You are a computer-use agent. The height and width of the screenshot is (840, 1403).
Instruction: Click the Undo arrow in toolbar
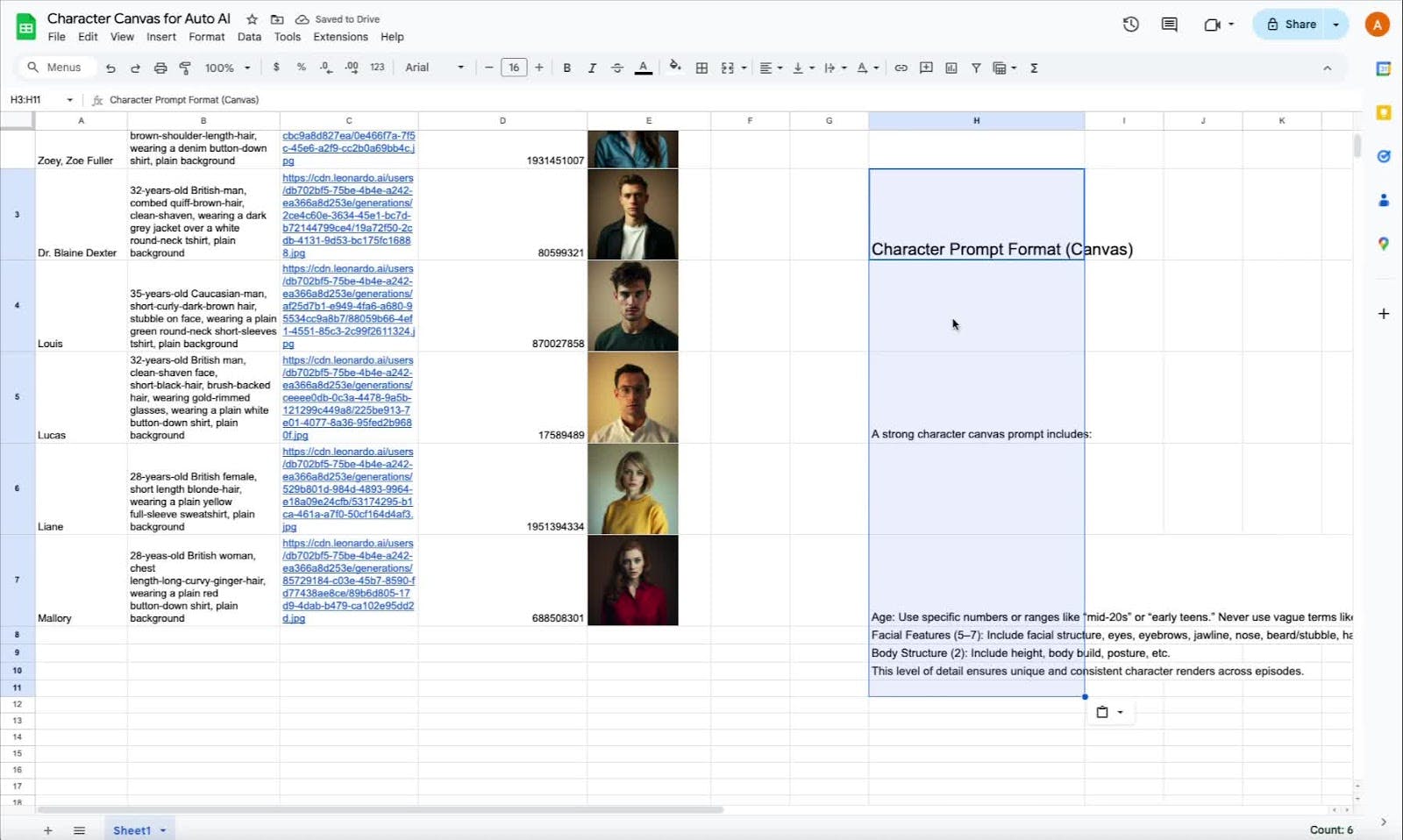coord(110,68)
